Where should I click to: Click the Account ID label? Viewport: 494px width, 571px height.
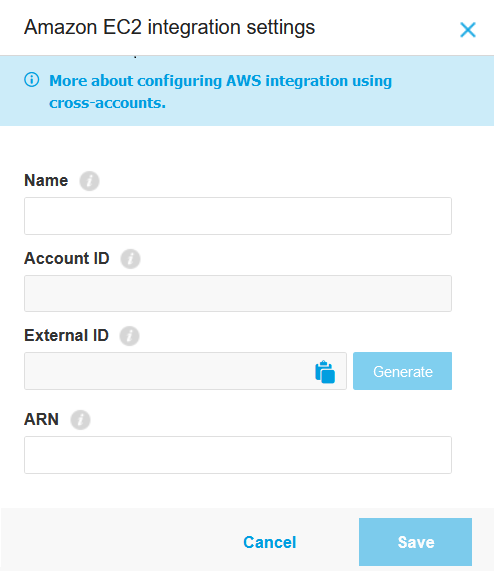click(x=67, y=258)
